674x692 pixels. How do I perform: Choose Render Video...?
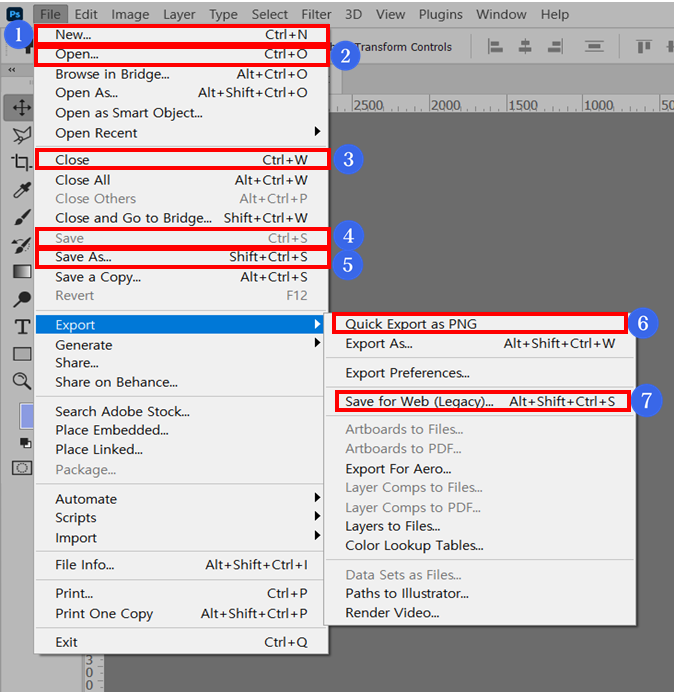(480, 613)
